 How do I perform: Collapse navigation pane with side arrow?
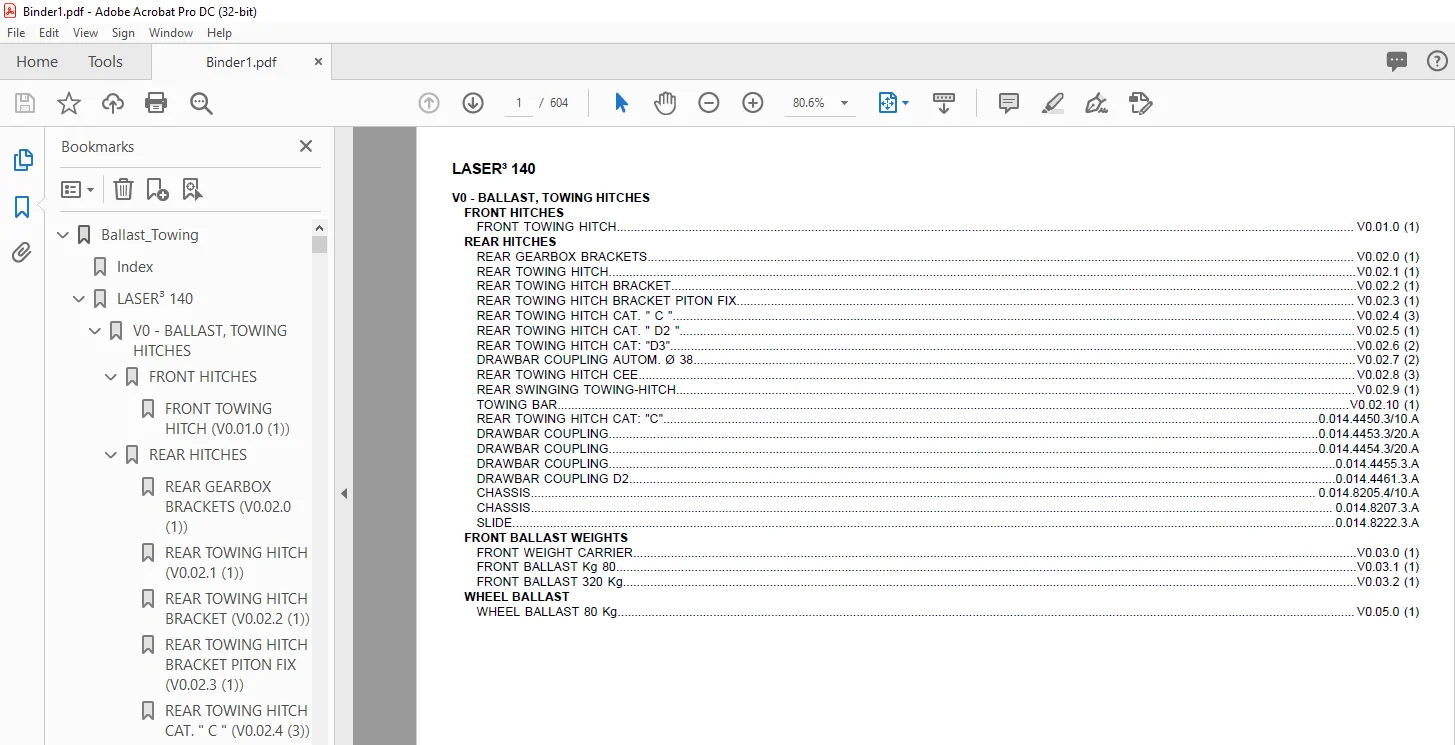tap(344, 493)
